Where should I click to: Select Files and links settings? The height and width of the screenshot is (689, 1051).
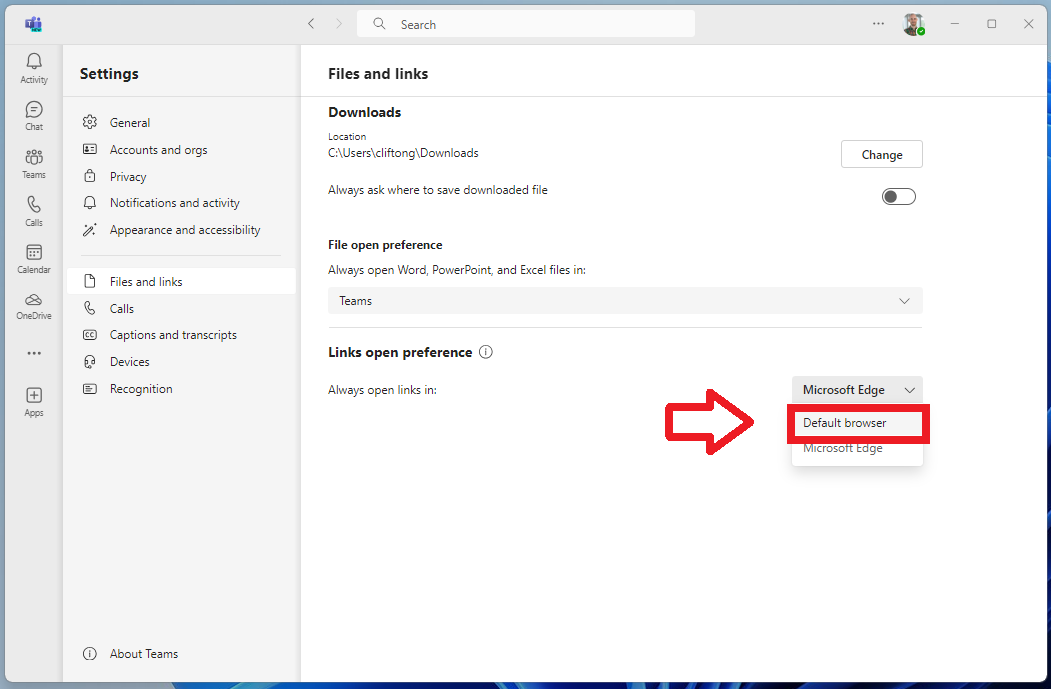pyautogui.click(x=181, y=281)
